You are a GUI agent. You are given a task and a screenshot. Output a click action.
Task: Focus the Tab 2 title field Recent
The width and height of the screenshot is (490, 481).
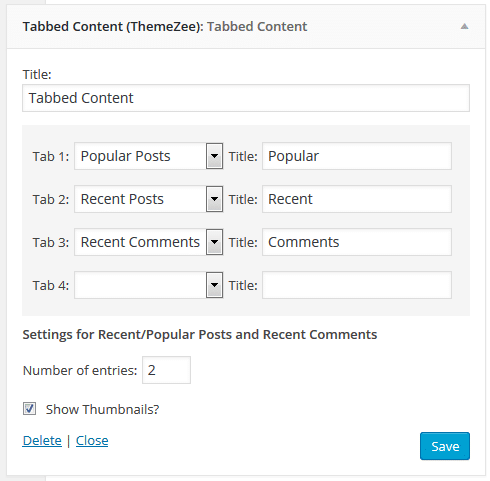(357, 199)
